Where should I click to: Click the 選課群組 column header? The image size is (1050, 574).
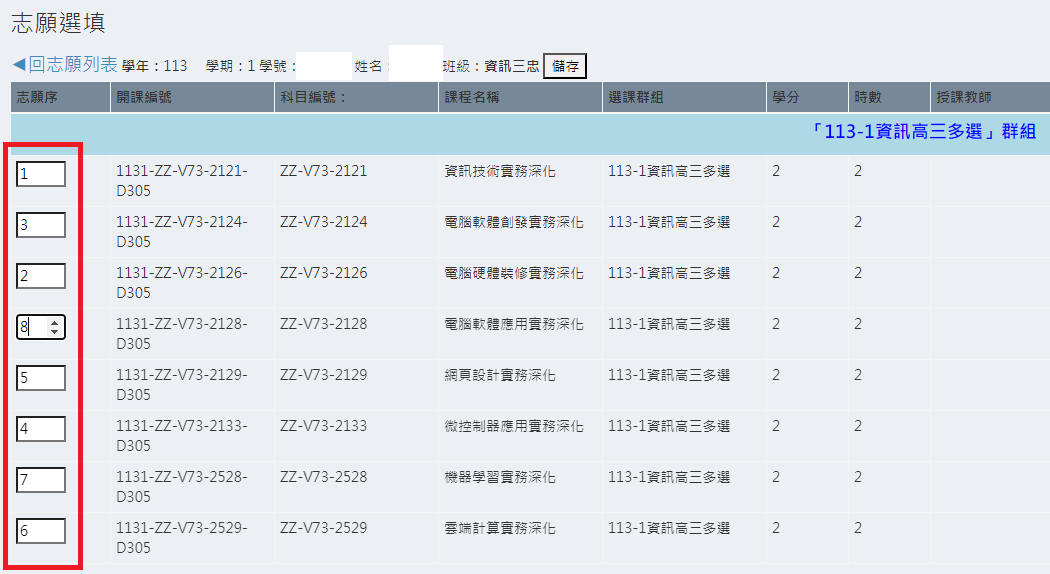point(636,98)
